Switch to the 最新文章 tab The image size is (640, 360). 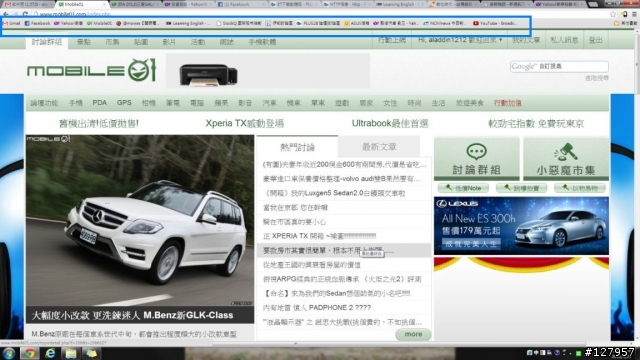pyautogui.click(x=379, y=147)
